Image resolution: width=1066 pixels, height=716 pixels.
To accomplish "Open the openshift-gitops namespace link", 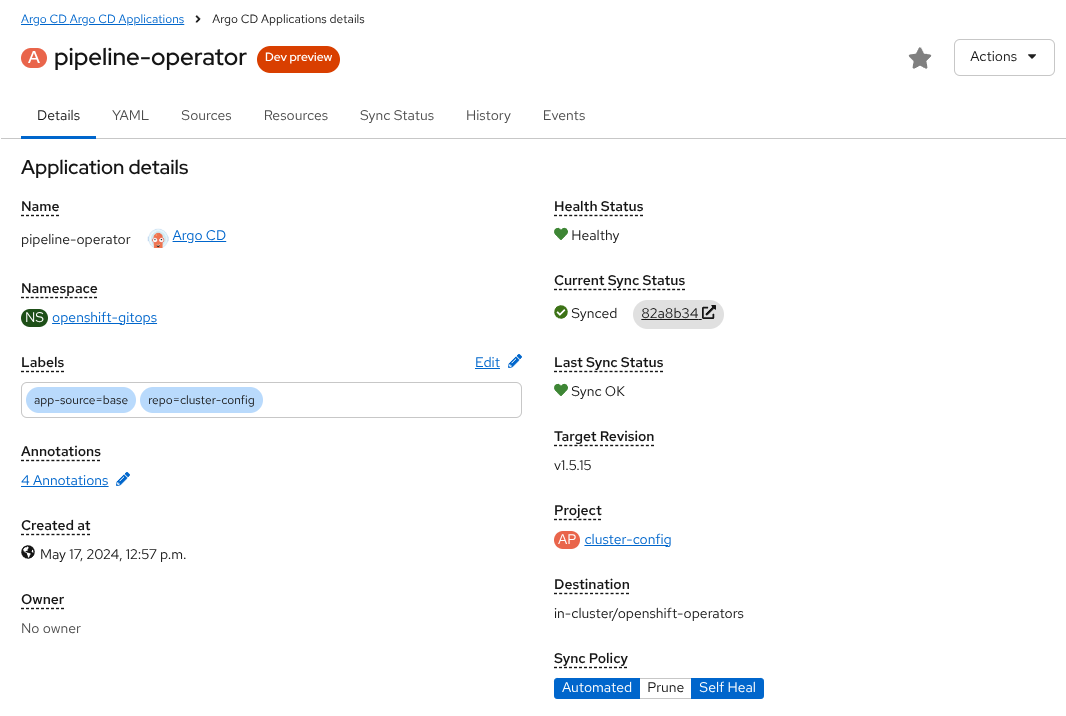I will 104,318.
